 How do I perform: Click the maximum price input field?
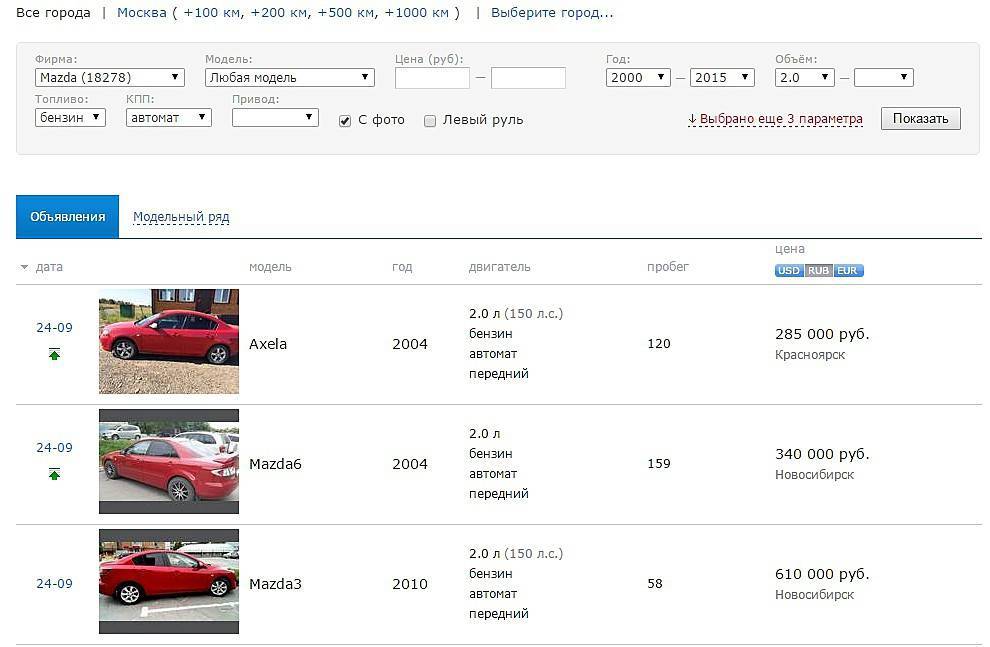[528, 78]
